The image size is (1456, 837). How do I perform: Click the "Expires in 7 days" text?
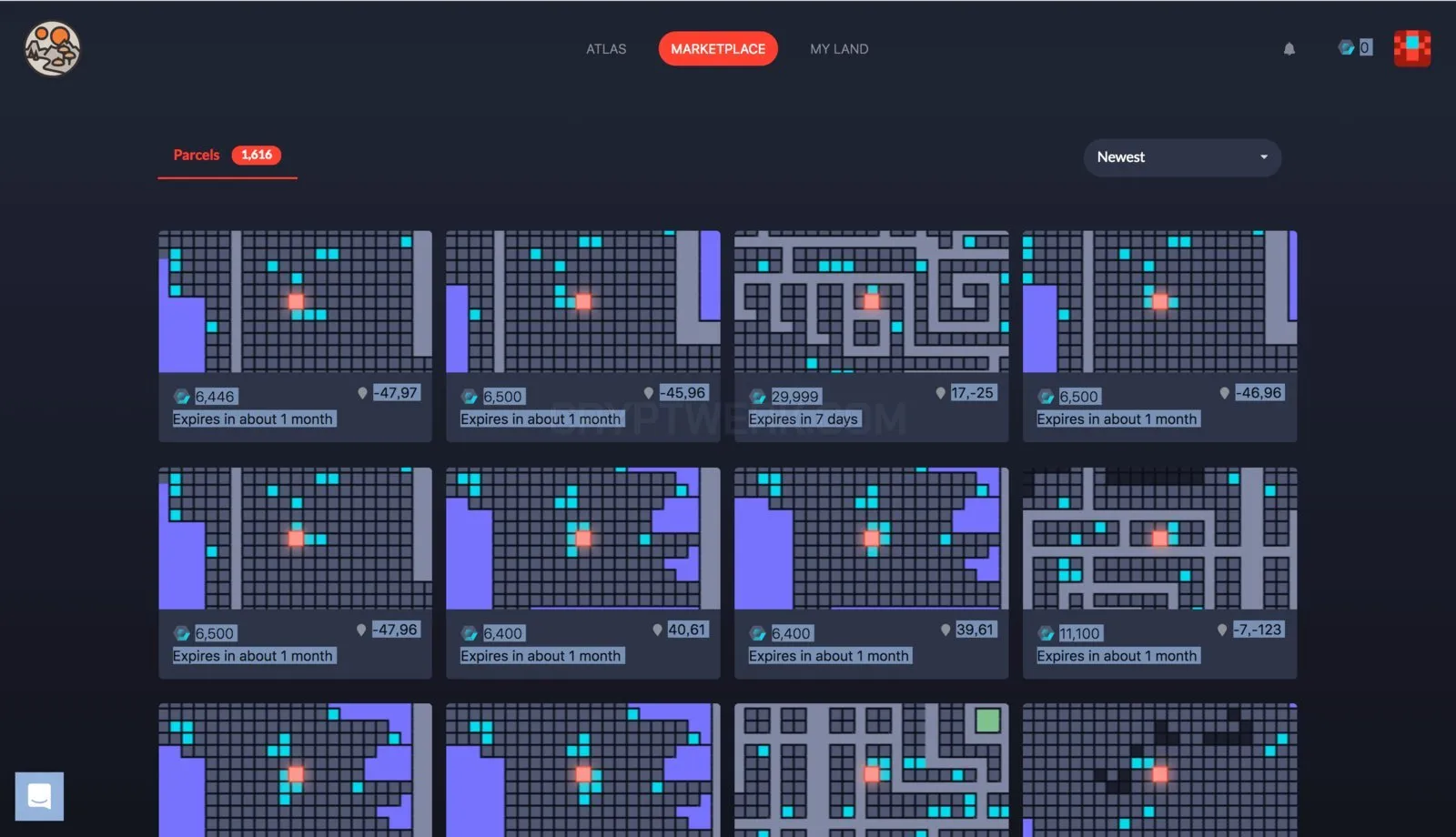point(804,419)
